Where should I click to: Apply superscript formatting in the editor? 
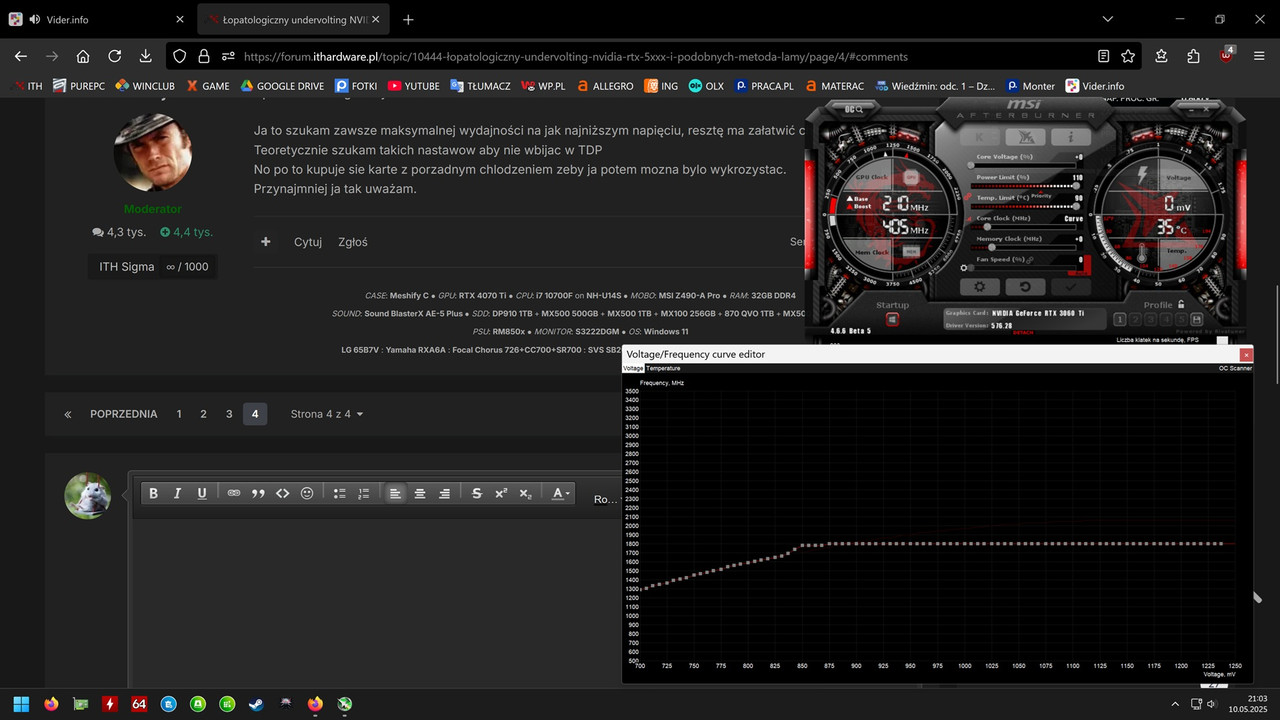pos(501,493)
